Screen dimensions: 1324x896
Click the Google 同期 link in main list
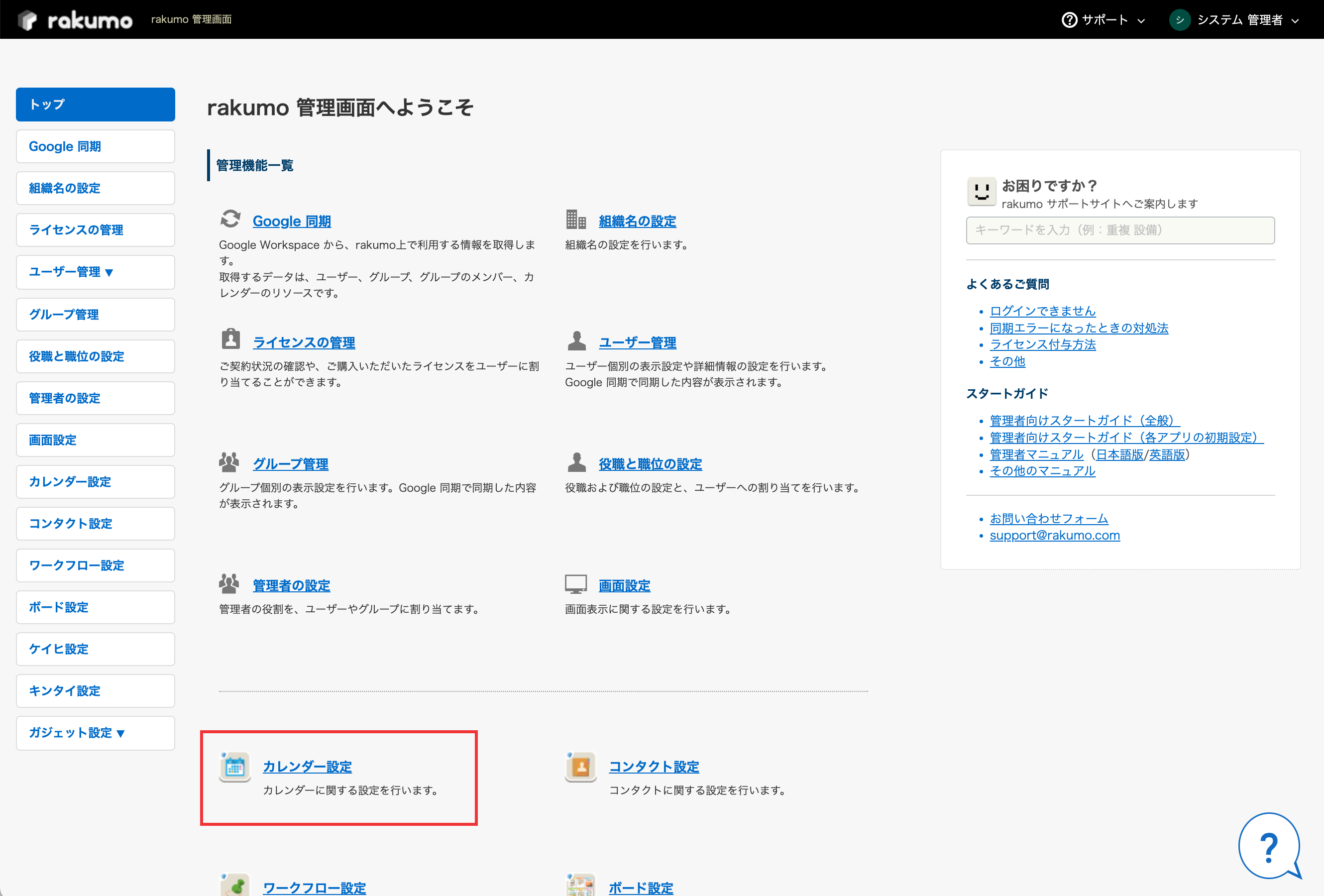[x=292, y=221]
